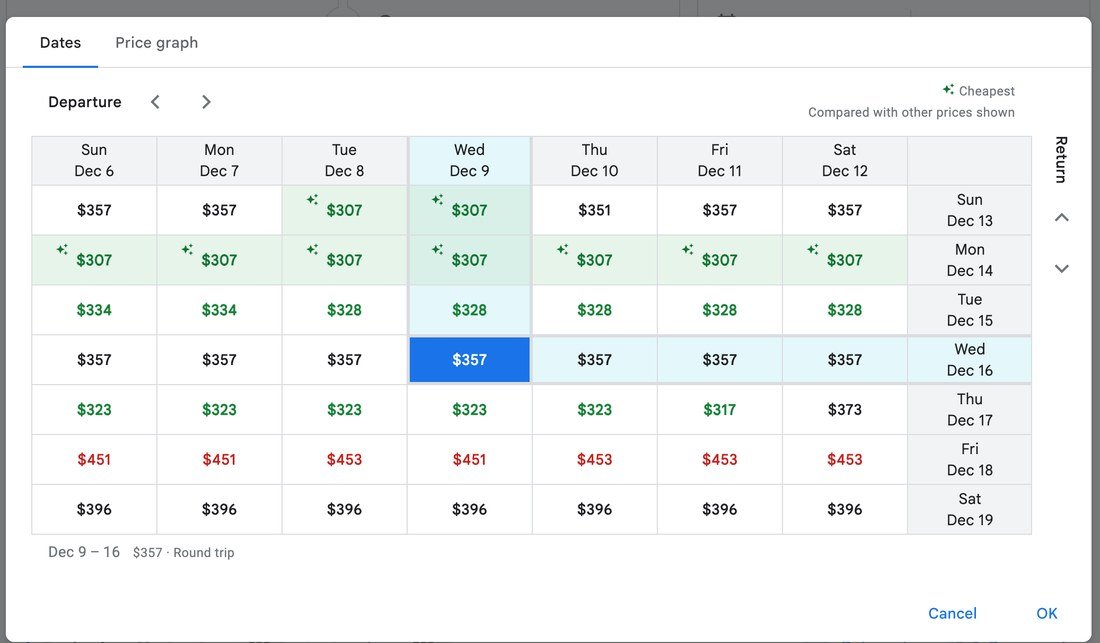Click the Dec 9 – 16 trip summary
The image size is (1100, 643).
tap(83, 552)
